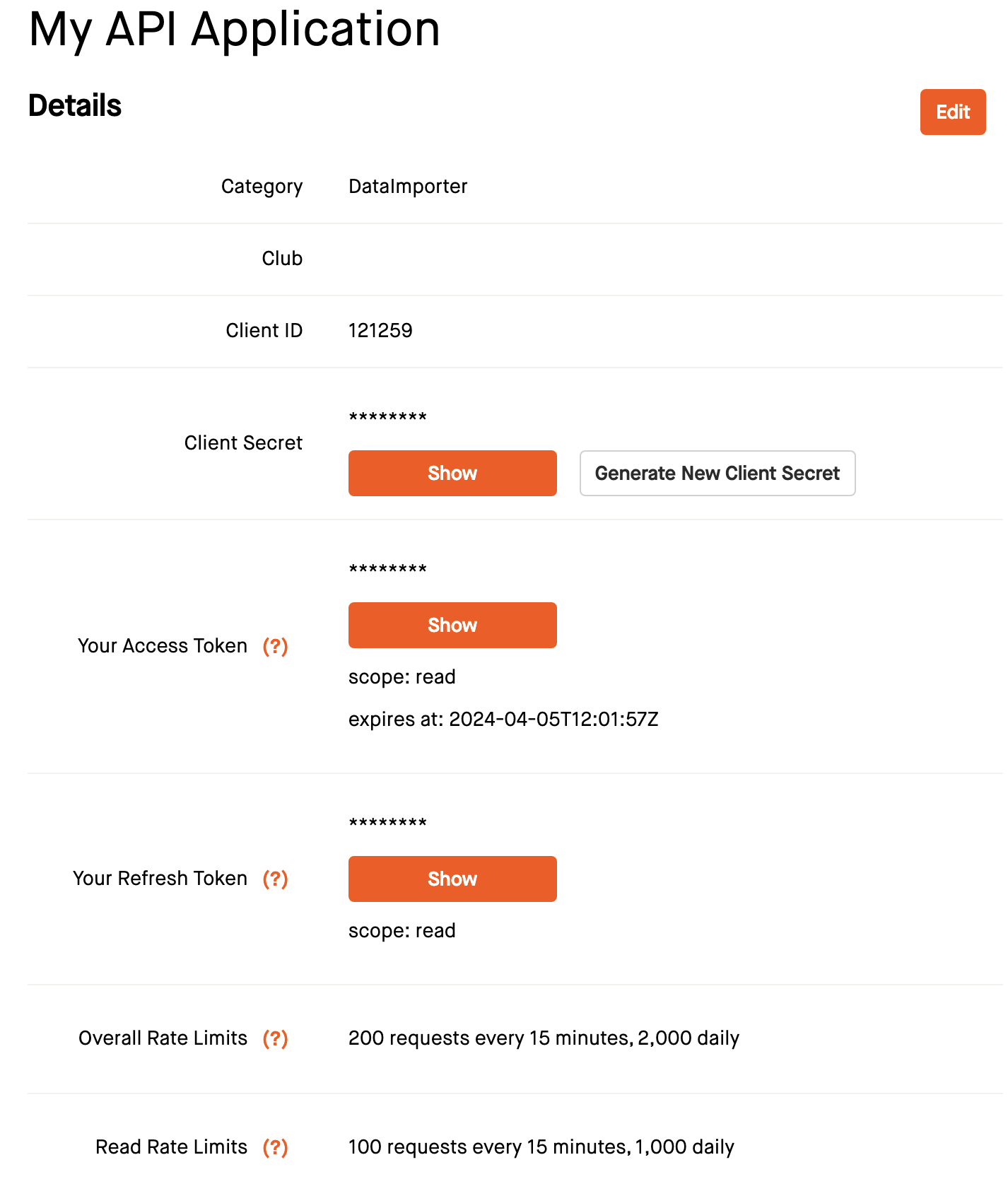Image resolution: width=1008 pixels, height=1196 pixels.
Task: Open help for Overall Rate Limits
Action: [x=274, y=1038]
